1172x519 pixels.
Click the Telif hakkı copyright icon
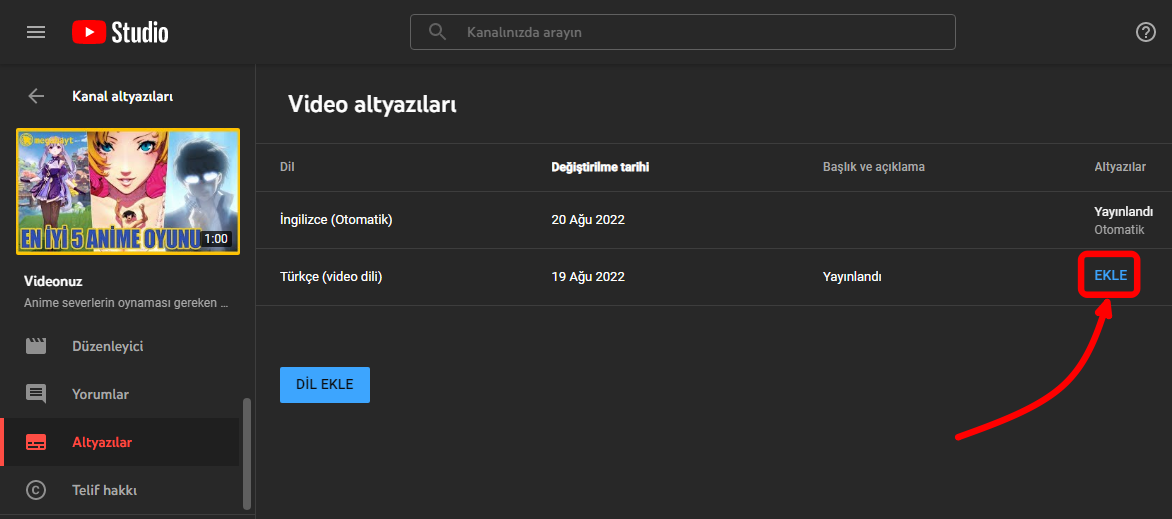pyautogui.click(x=36, y=490)
